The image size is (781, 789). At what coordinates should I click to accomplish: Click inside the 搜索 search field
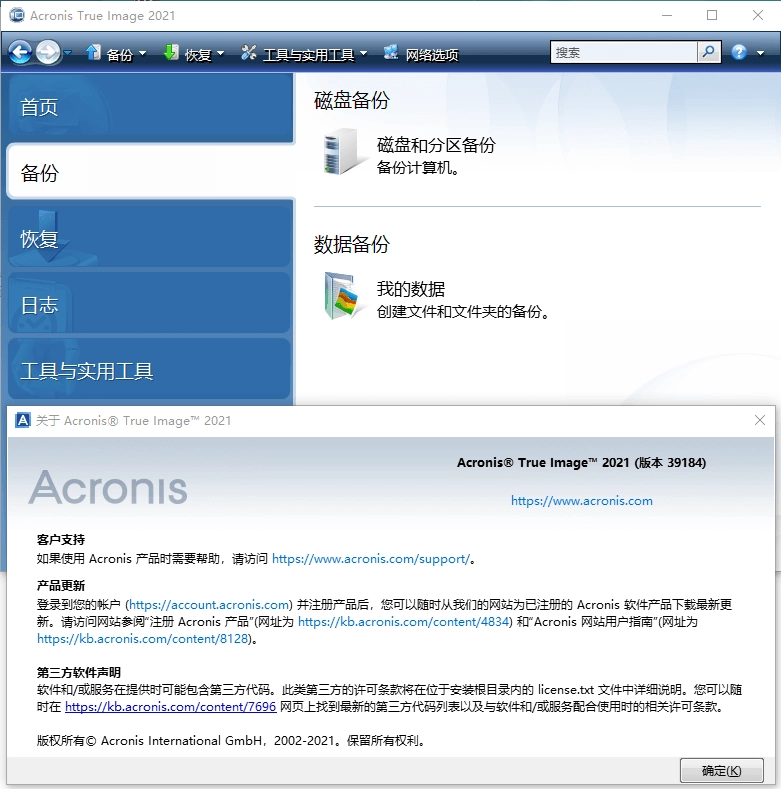click(x=623, y=53)
